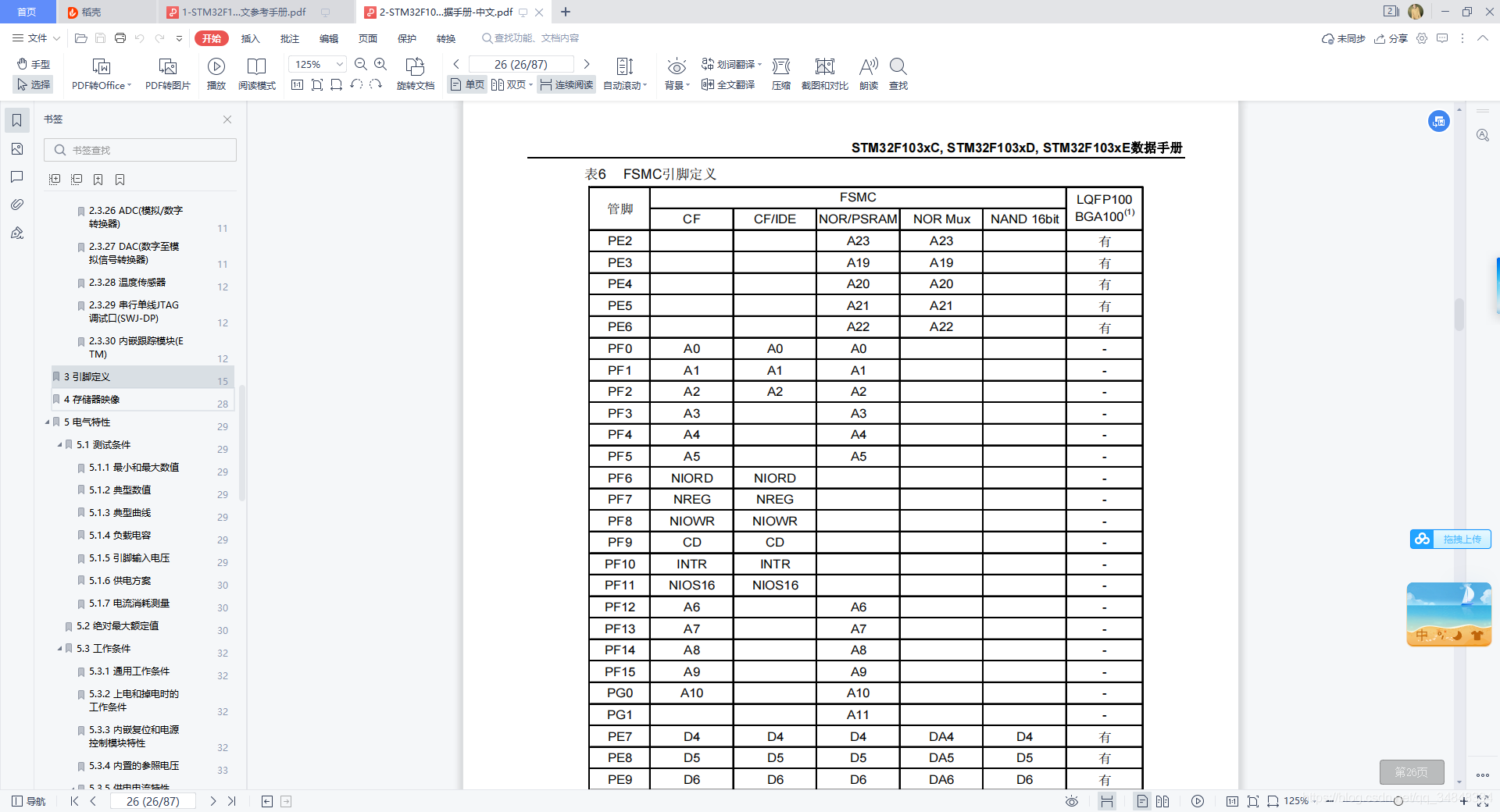1500x812 pixels.
Task: Open the PDF转Office converter
Action: (102, 74)
